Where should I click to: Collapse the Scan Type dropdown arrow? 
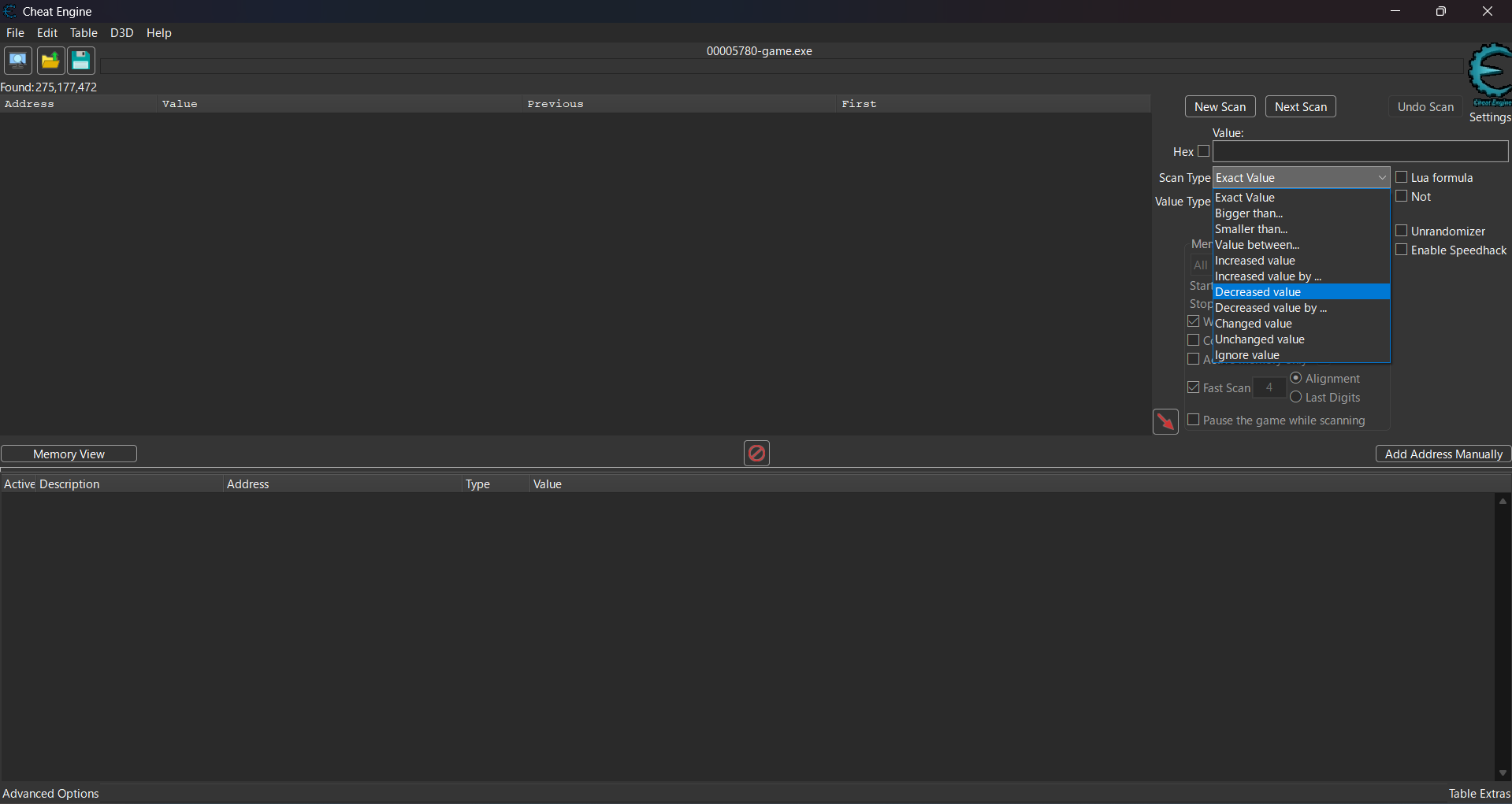pos(1381,178)
